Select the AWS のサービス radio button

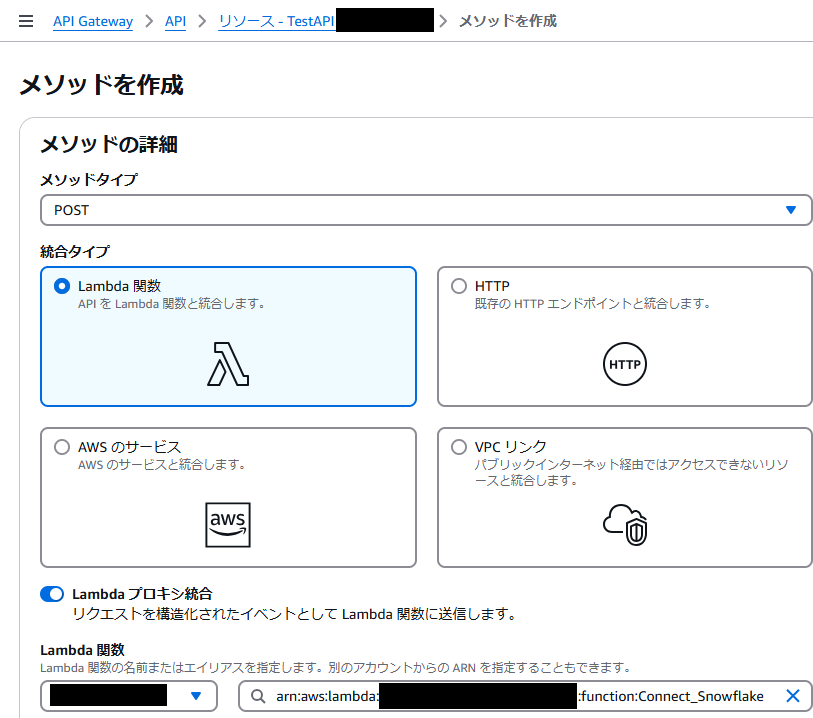(62, 447)
